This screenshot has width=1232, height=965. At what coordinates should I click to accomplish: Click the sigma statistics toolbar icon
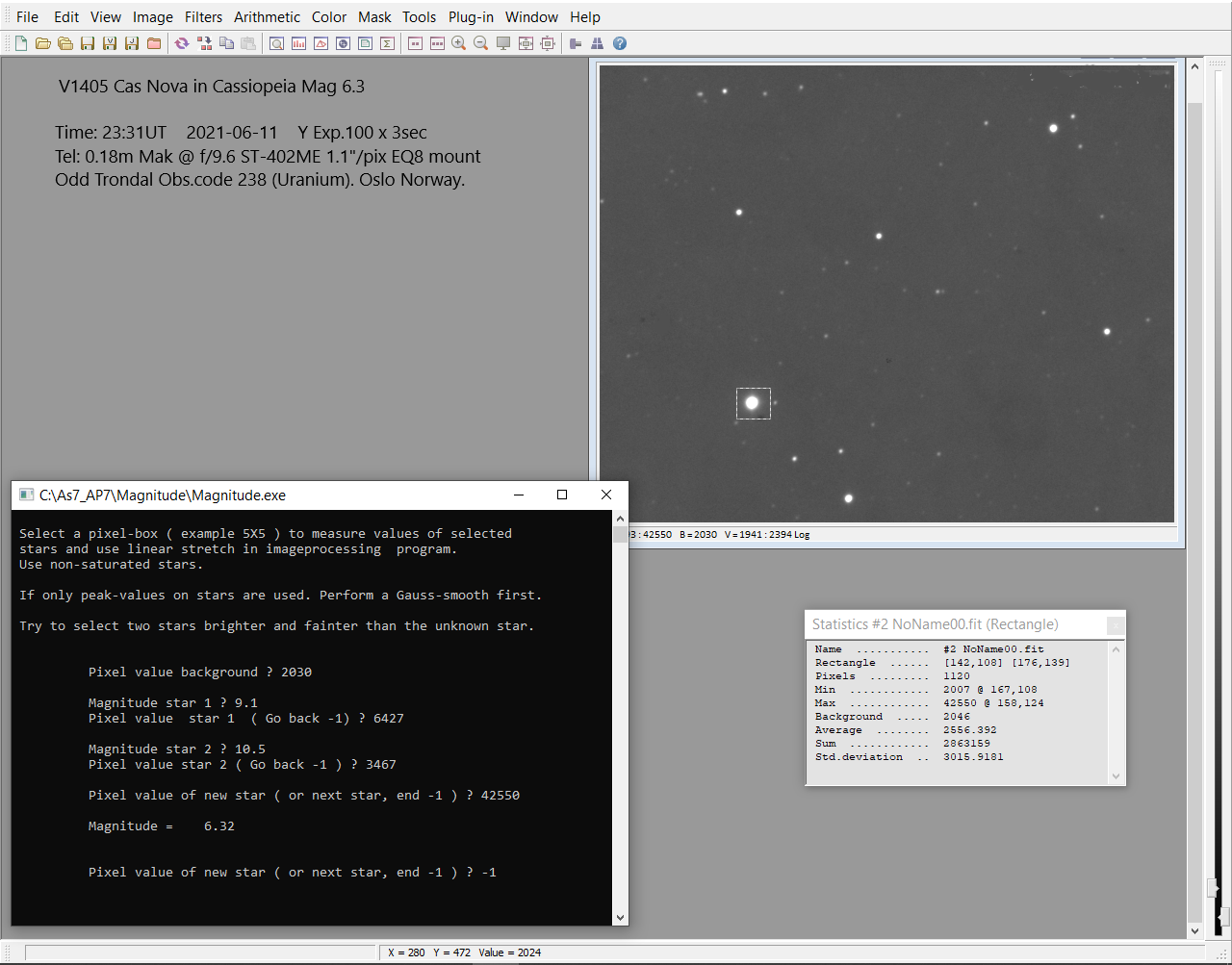(387, 43)
